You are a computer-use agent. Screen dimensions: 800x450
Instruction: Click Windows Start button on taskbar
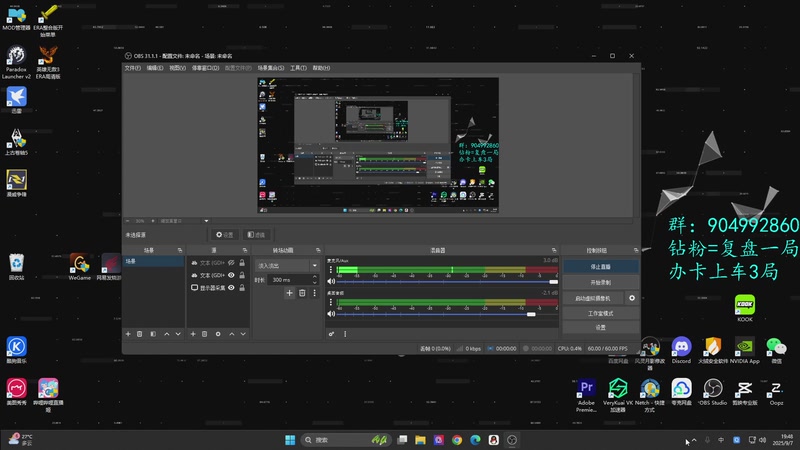290,440
